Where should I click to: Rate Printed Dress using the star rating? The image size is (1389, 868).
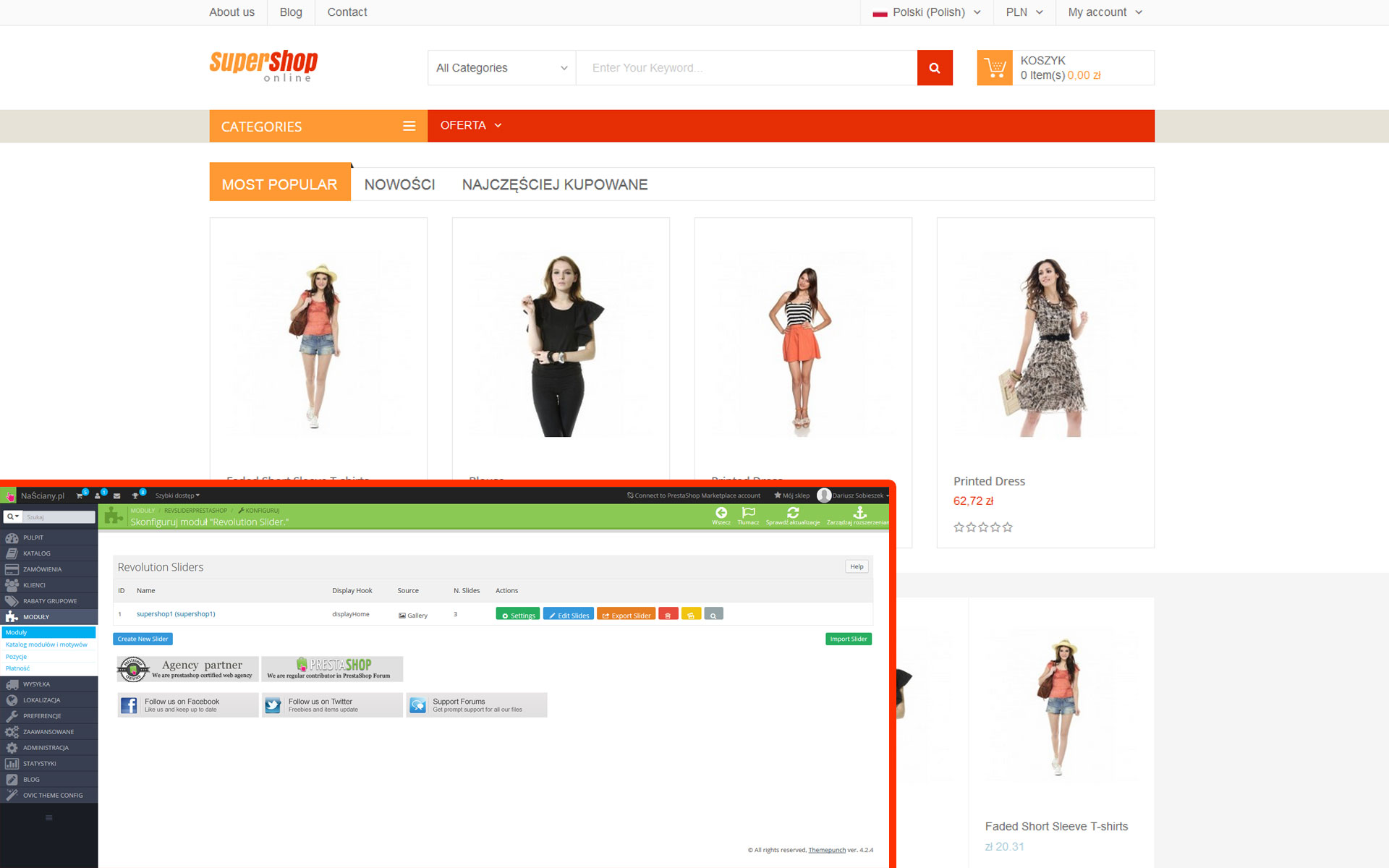(983, 527)
